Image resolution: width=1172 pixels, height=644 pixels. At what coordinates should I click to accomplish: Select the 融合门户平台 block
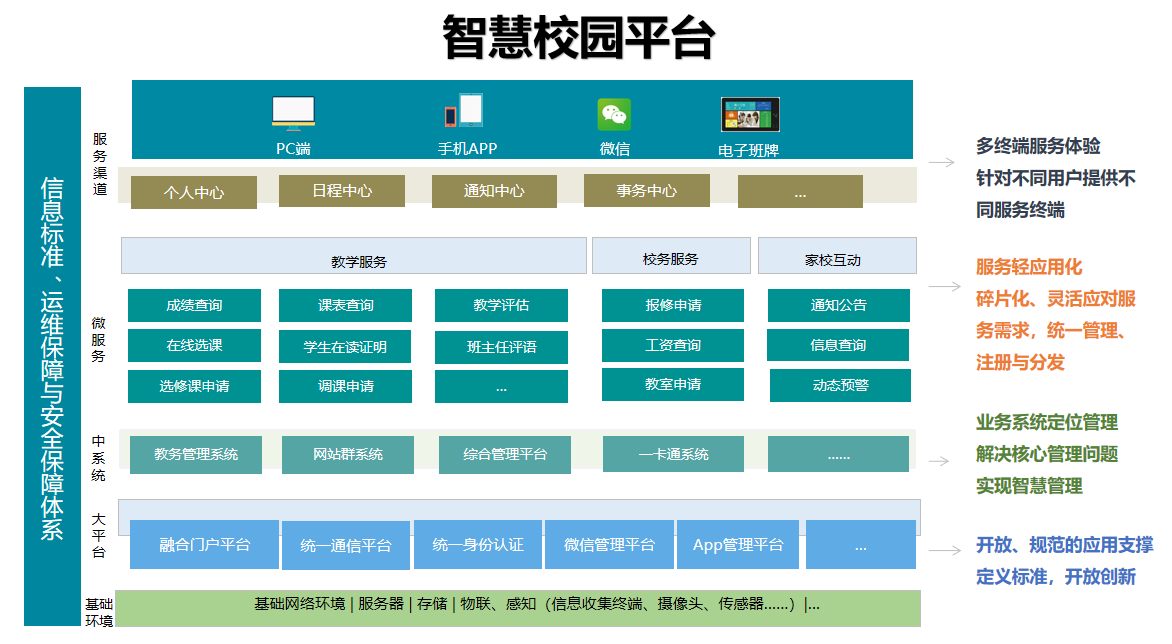pos(205,545)
